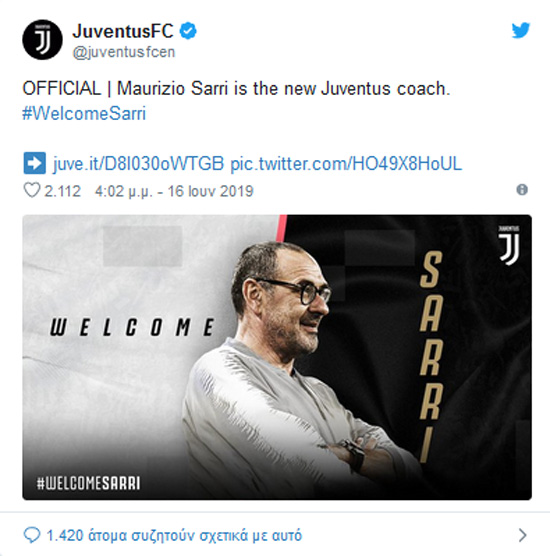Expand the conversation with right chevron
Image resolution: width=550 pixels, height=556 pixels.
(522, 535)
